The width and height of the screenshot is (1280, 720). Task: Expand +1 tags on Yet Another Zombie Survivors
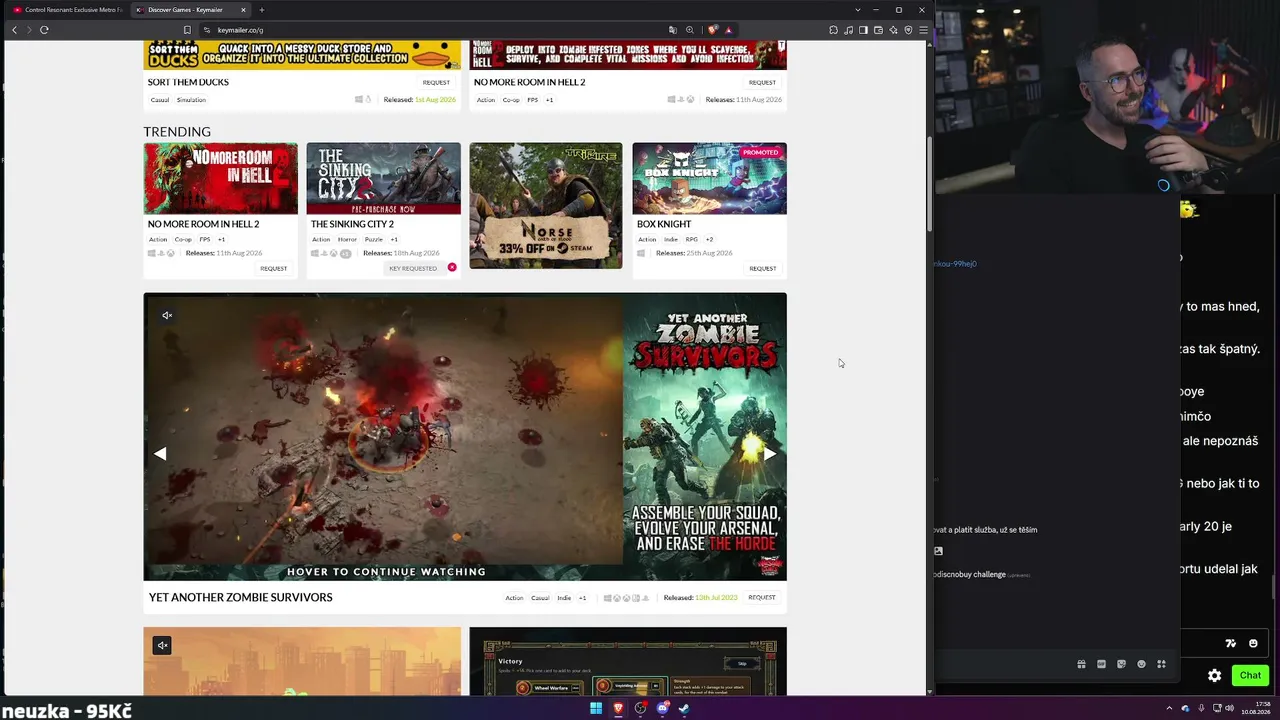pyautogui.click(x=582, y=598)
